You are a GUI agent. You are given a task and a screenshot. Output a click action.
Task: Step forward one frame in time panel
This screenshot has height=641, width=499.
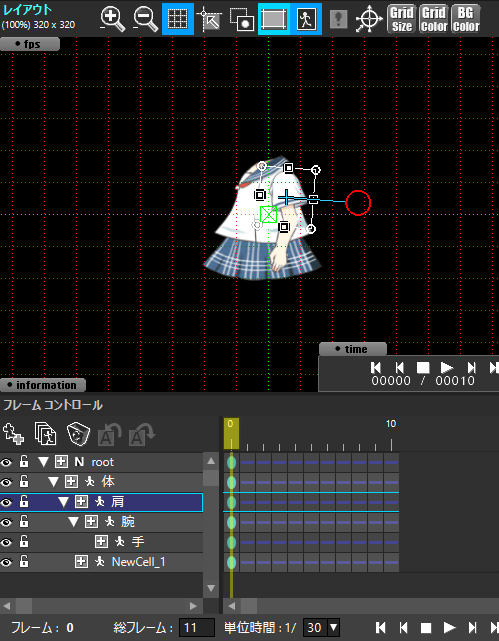point(472,368)
